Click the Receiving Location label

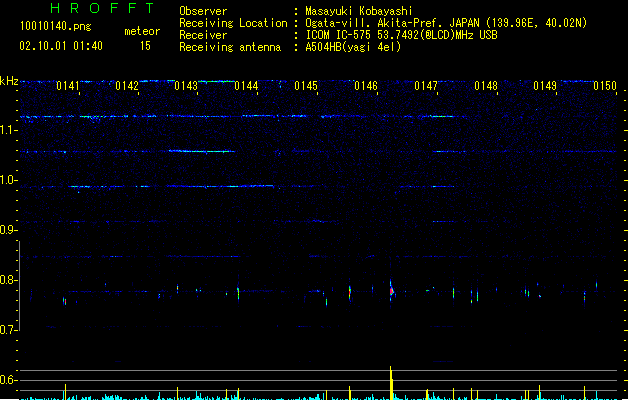(x=233, y=23)
